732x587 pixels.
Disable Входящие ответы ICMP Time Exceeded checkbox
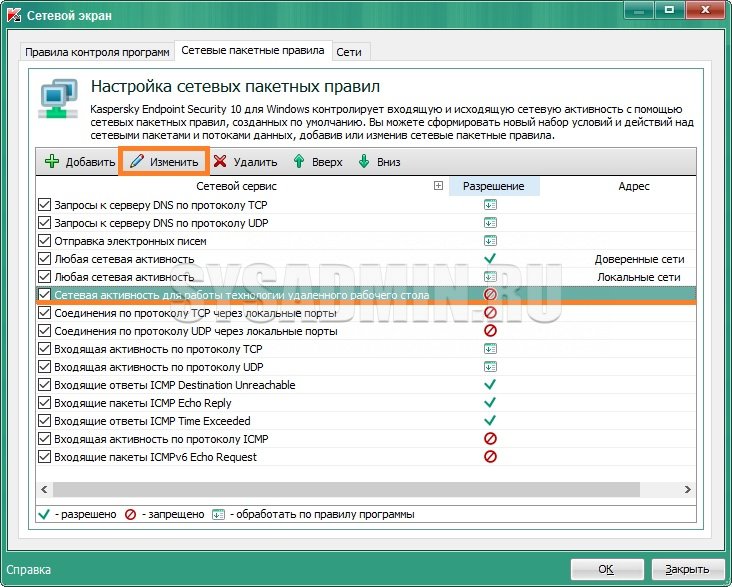pos(44,421)
